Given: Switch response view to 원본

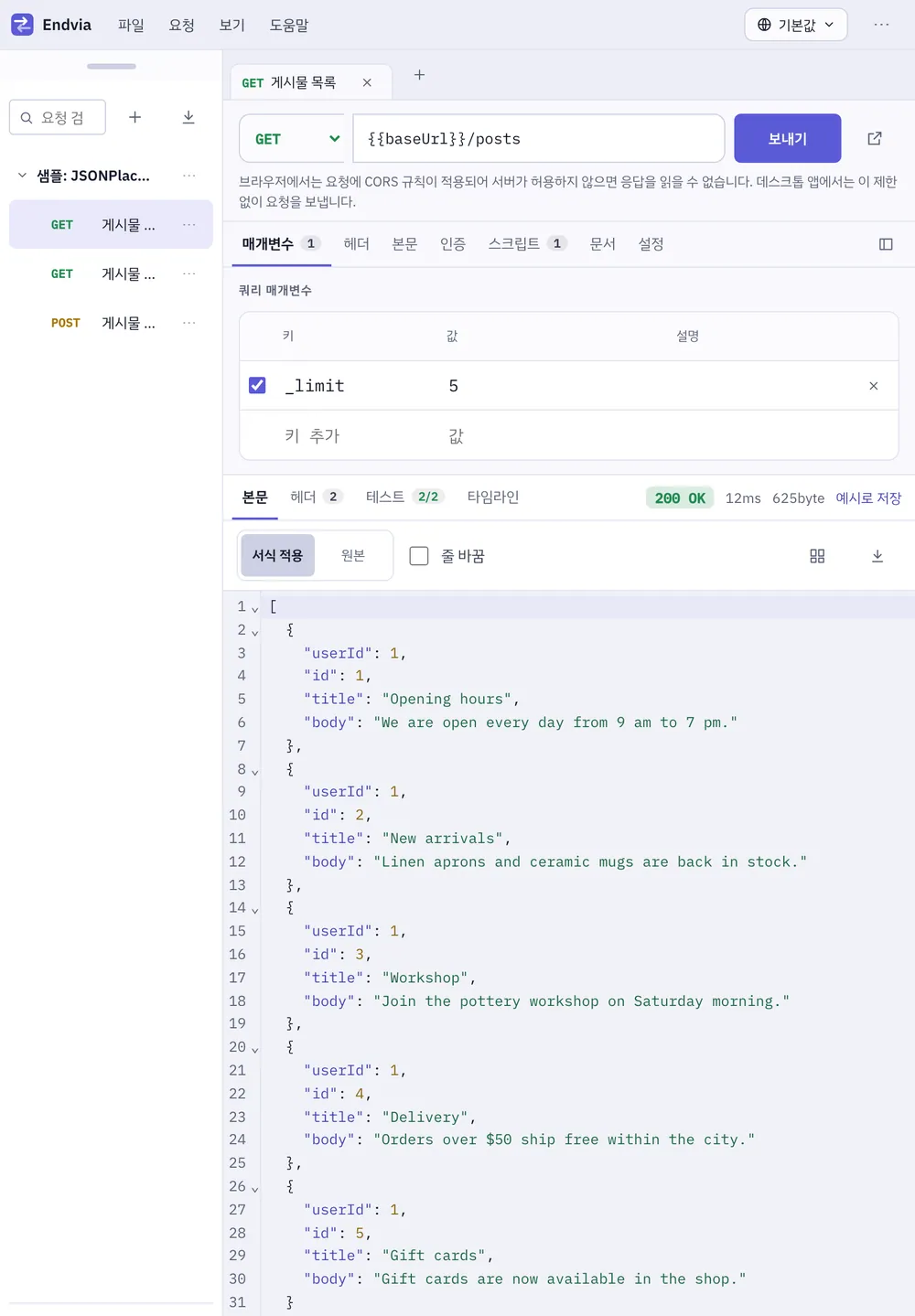Looking at the screenshot, I should click(353, 555).
